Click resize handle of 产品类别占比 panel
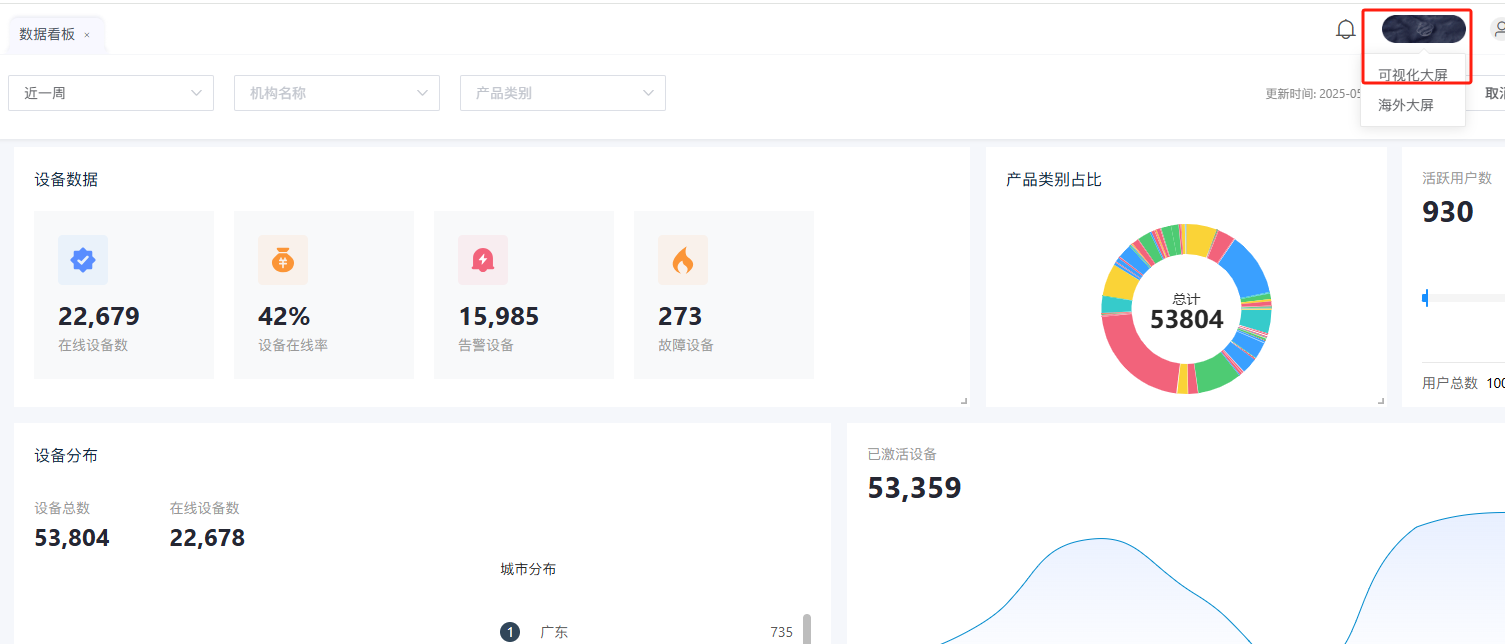This screenshot has height=644, width=1505. [1381, 401]
